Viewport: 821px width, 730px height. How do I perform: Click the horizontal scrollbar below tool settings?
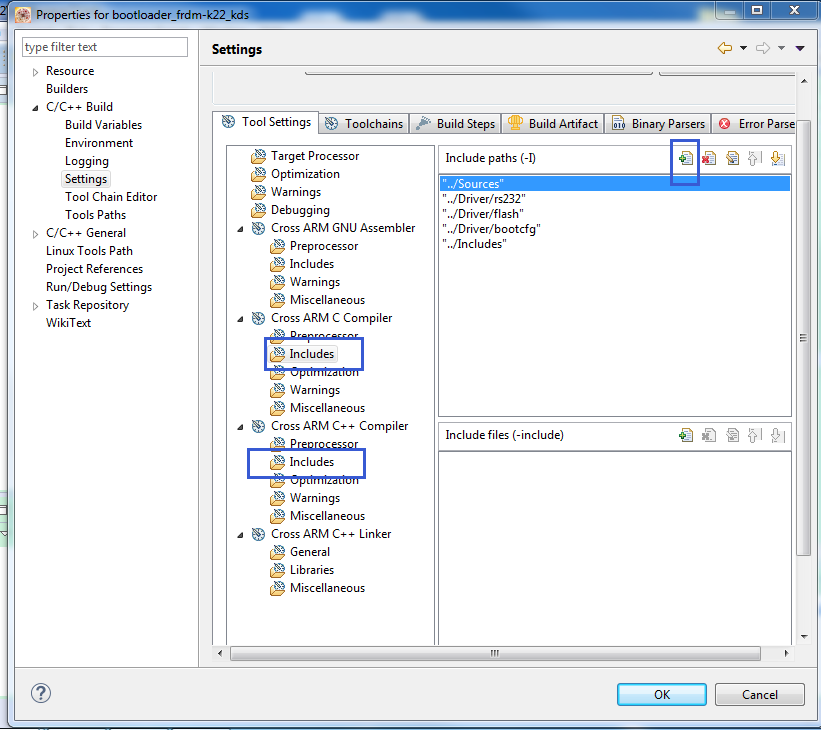pyautogui.click(x=495, y=653)
